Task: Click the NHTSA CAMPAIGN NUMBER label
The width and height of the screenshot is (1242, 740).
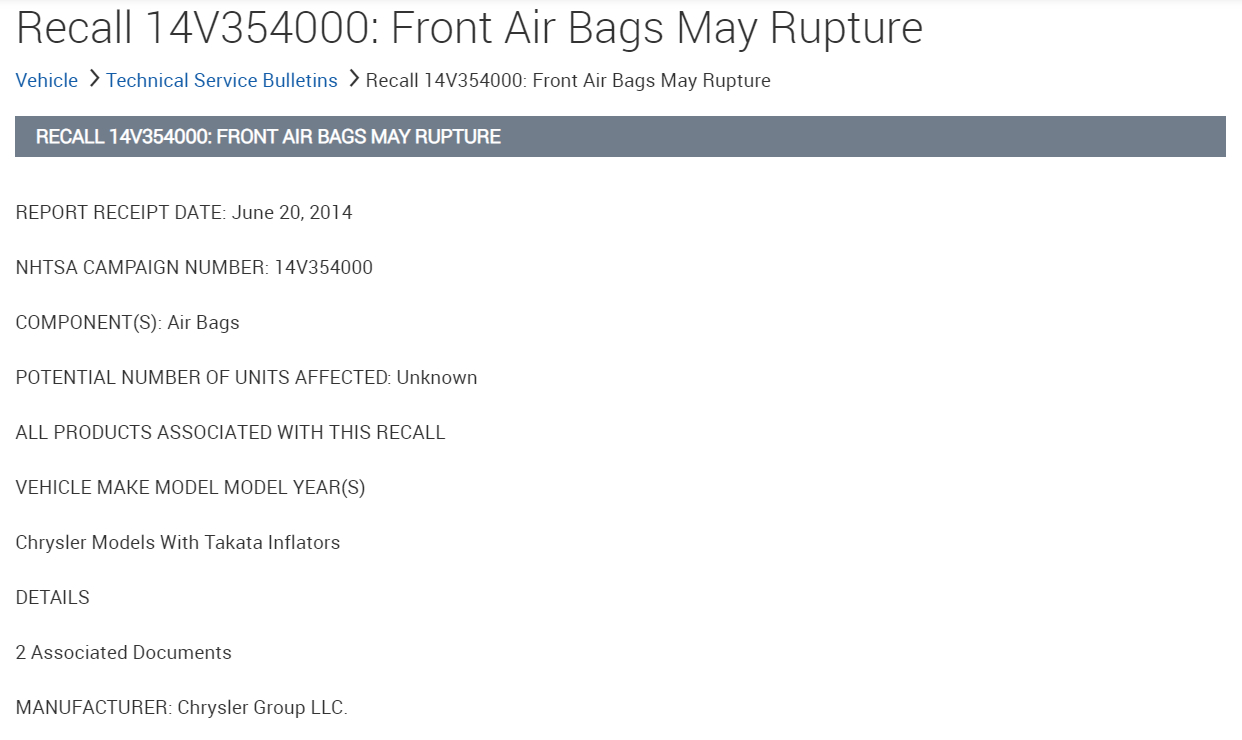Action: 142,268
